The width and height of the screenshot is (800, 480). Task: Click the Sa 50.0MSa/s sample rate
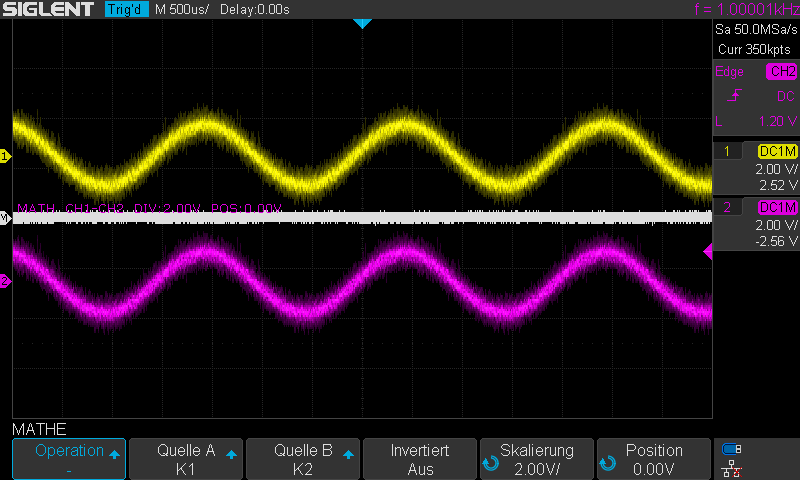pos(756,29)
